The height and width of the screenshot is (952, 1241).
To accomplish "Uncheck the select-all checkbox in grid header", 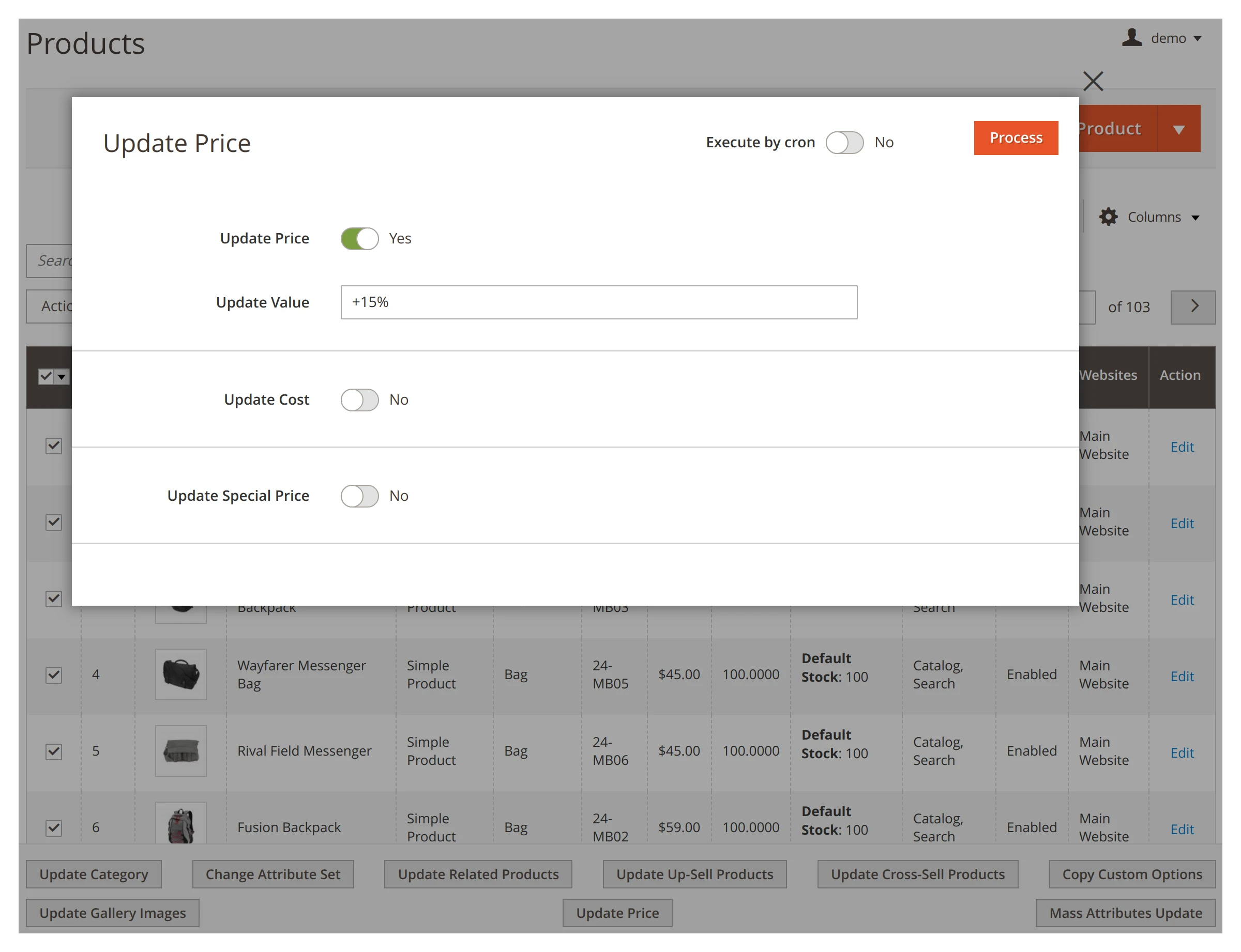I will [46, 376].
